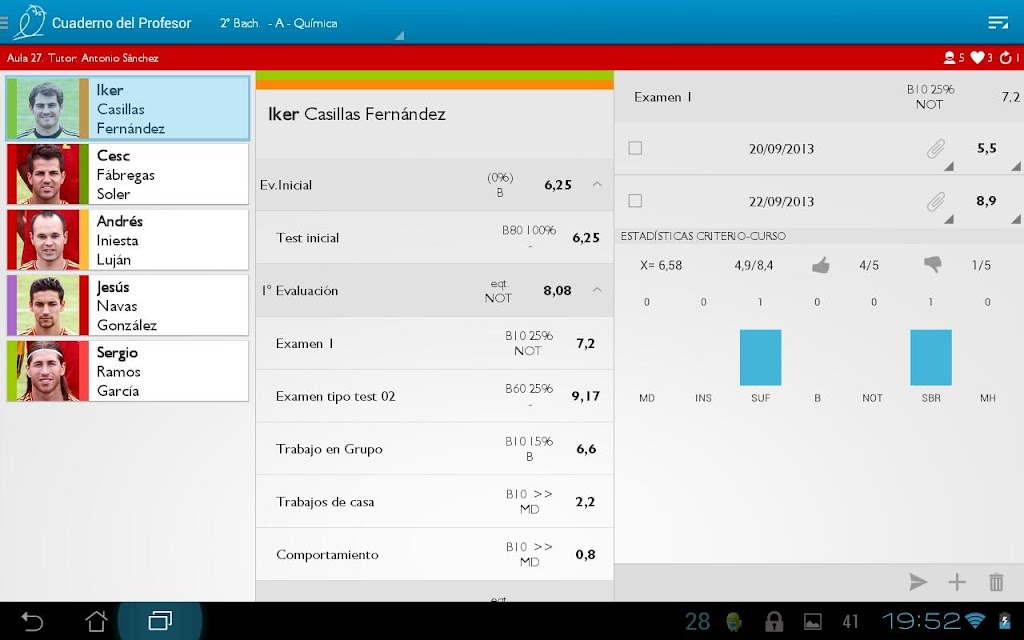
Task: Tap the SBR blue histogram bar
Action: (931, 358)
